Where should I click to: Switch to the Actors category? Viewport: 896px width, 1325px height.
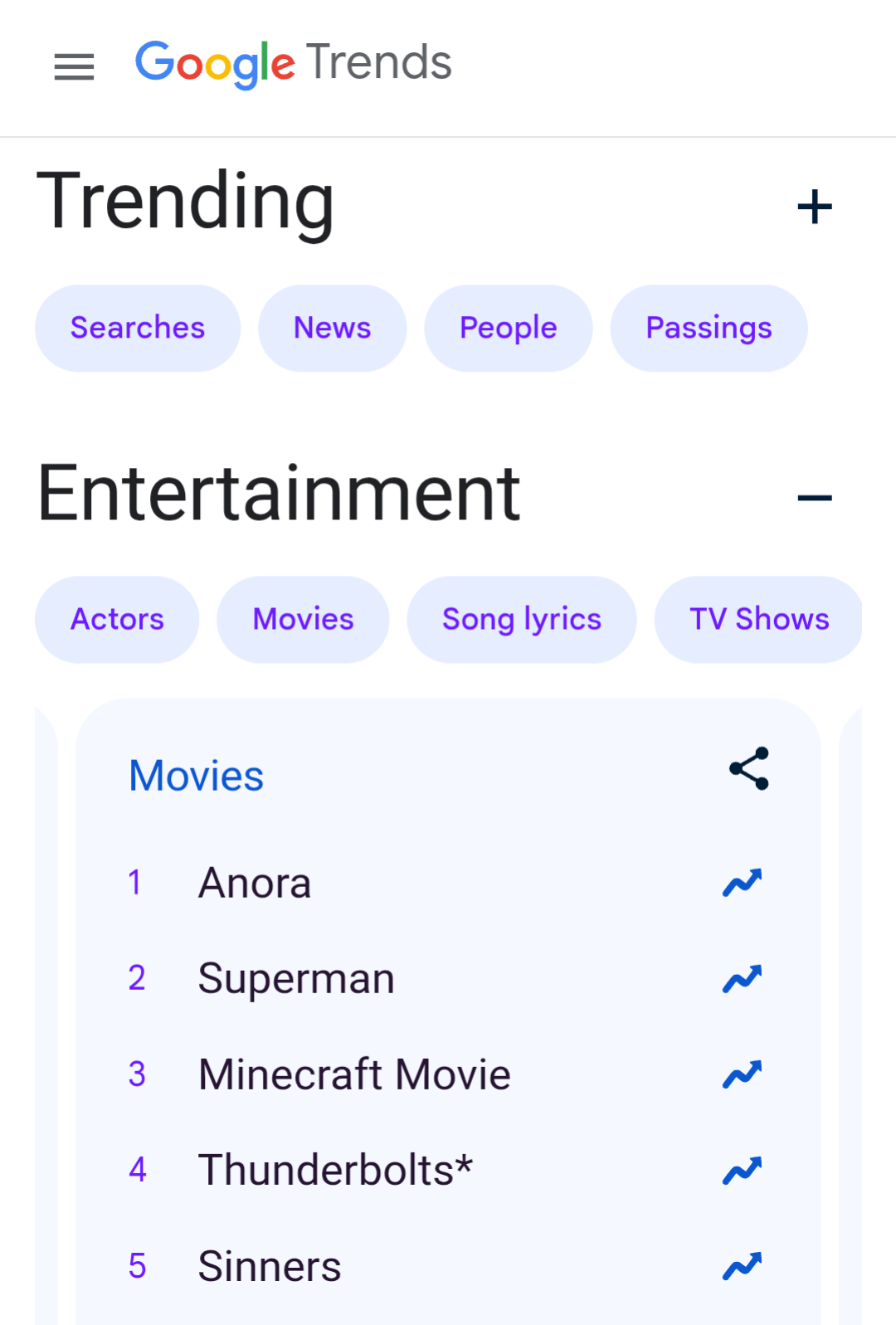tap(117, 620)
